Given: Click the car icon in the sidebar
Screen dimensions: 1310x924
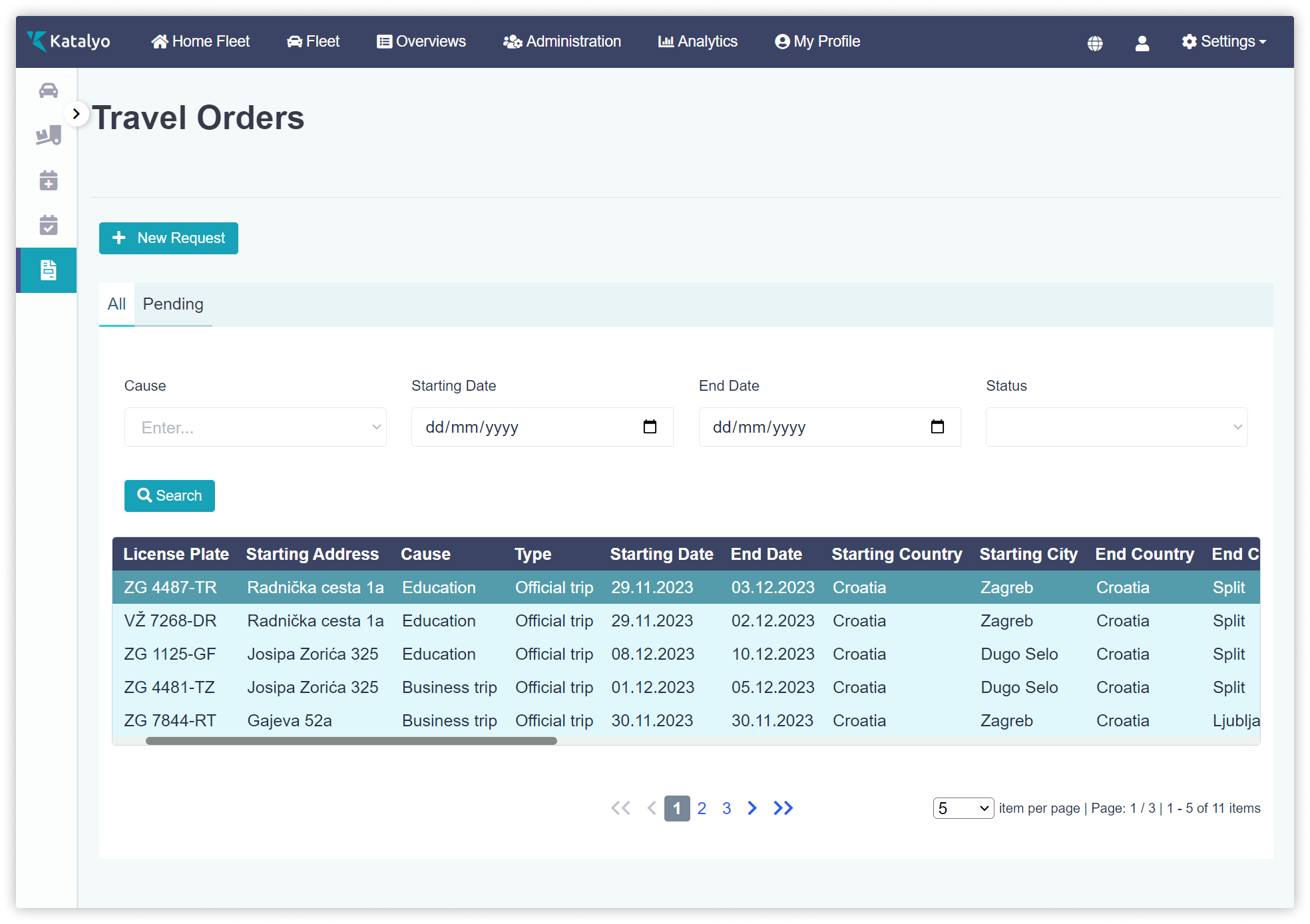Looking at the screenshot, I should click(x=48, y=91).
